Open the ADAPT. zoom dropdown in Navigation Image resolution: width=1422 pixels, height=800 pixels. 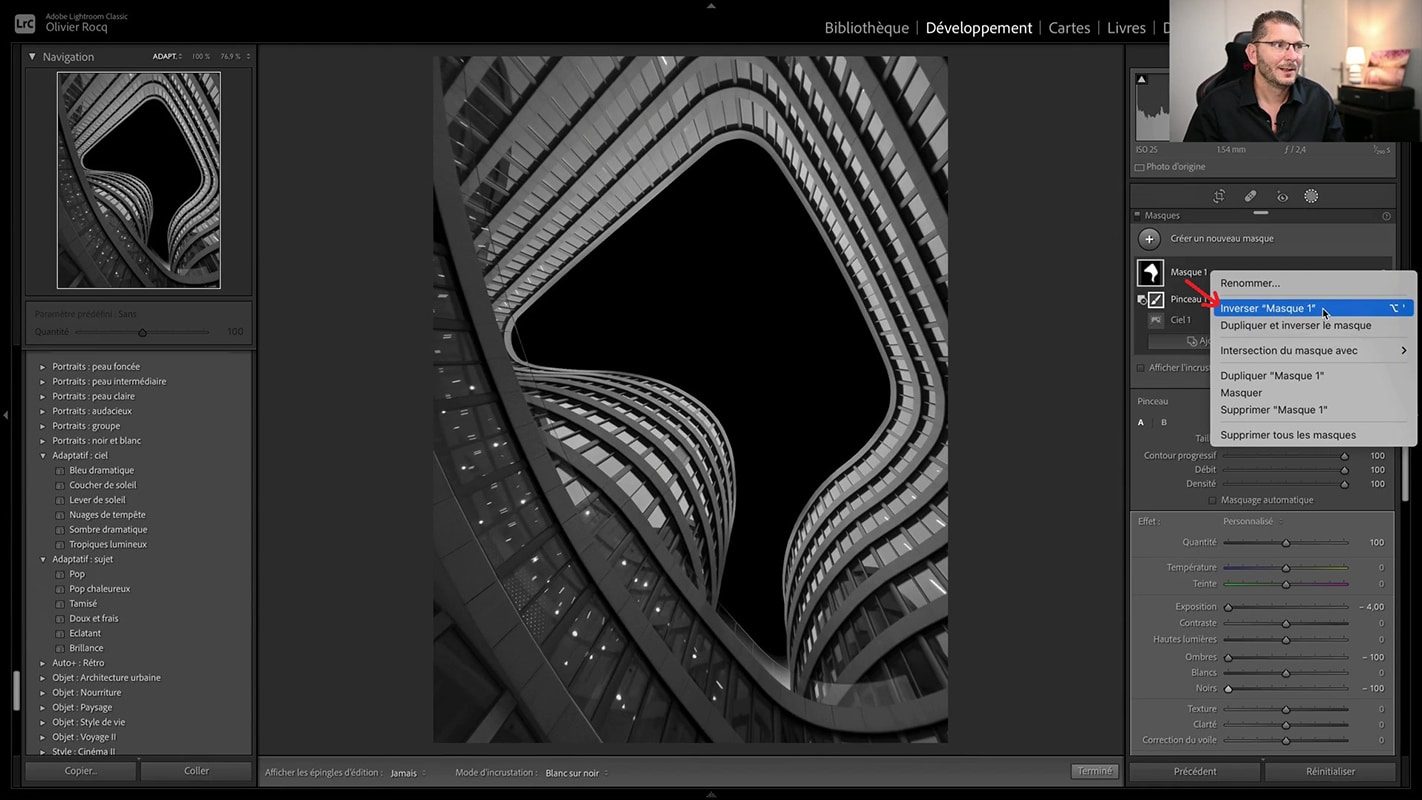(167, 57)
